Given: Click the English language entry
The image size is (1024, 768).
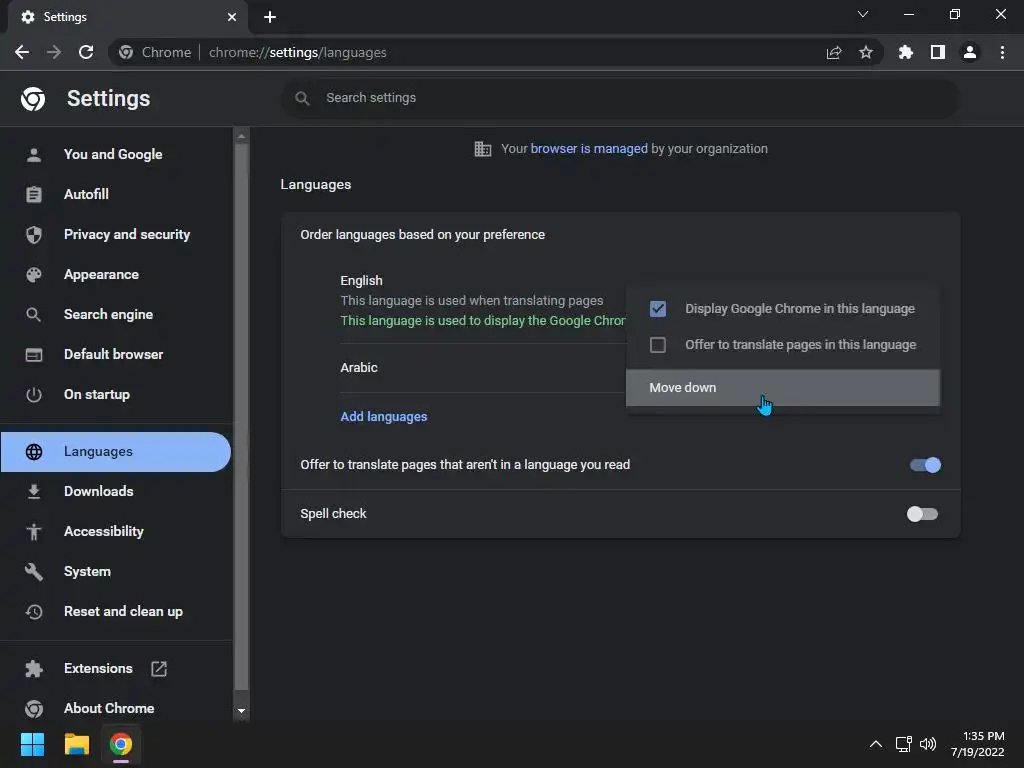Looking at the screenshot, I should pos(361,280).
